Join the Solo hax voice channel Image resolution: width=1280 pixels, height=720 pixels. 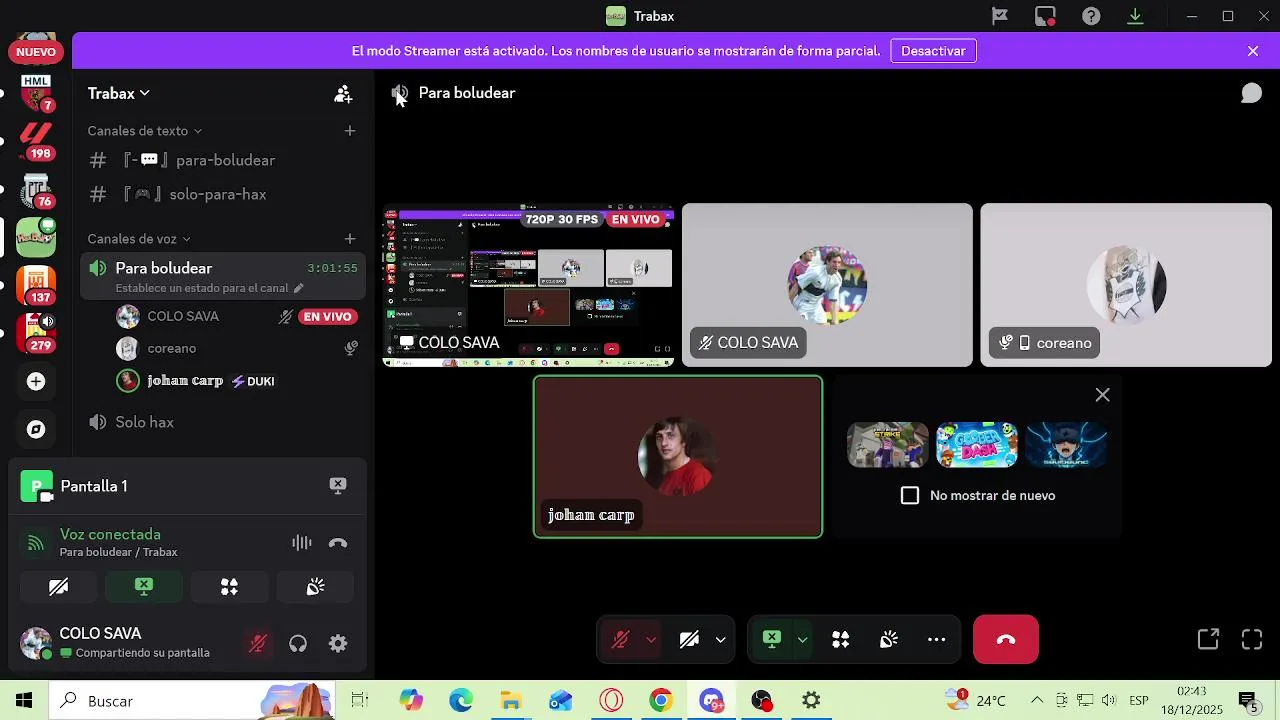(223, 422)
